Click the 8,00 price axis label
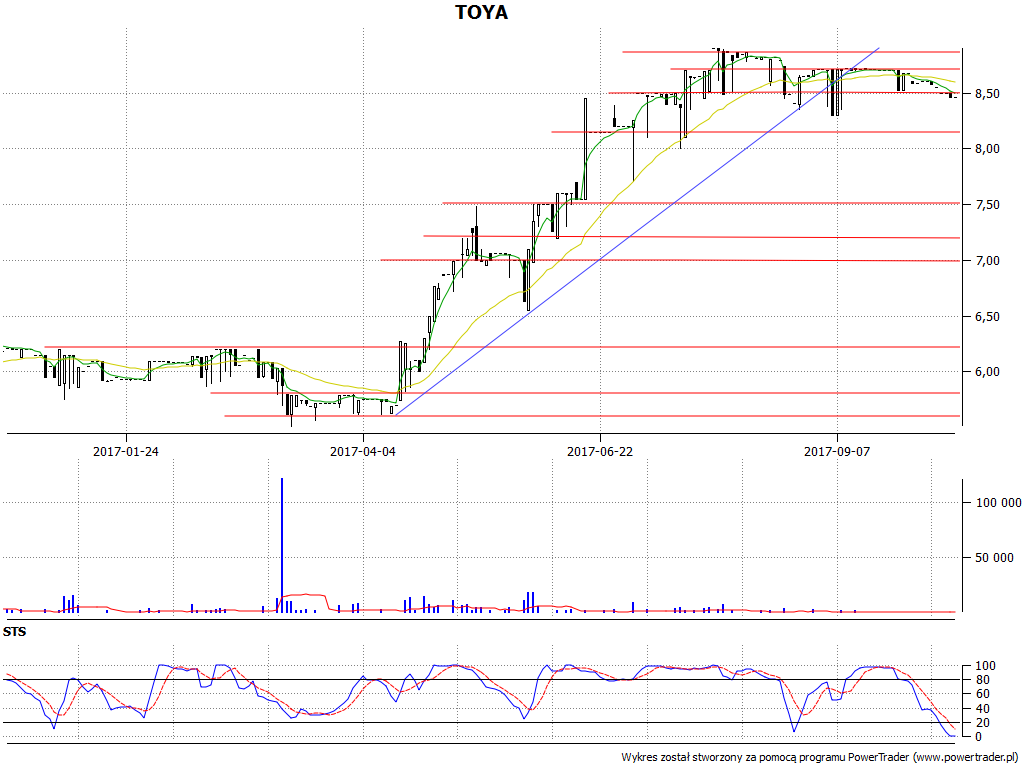The height and width of the screenshot is (768, 1024). click(x=987, y=149)
